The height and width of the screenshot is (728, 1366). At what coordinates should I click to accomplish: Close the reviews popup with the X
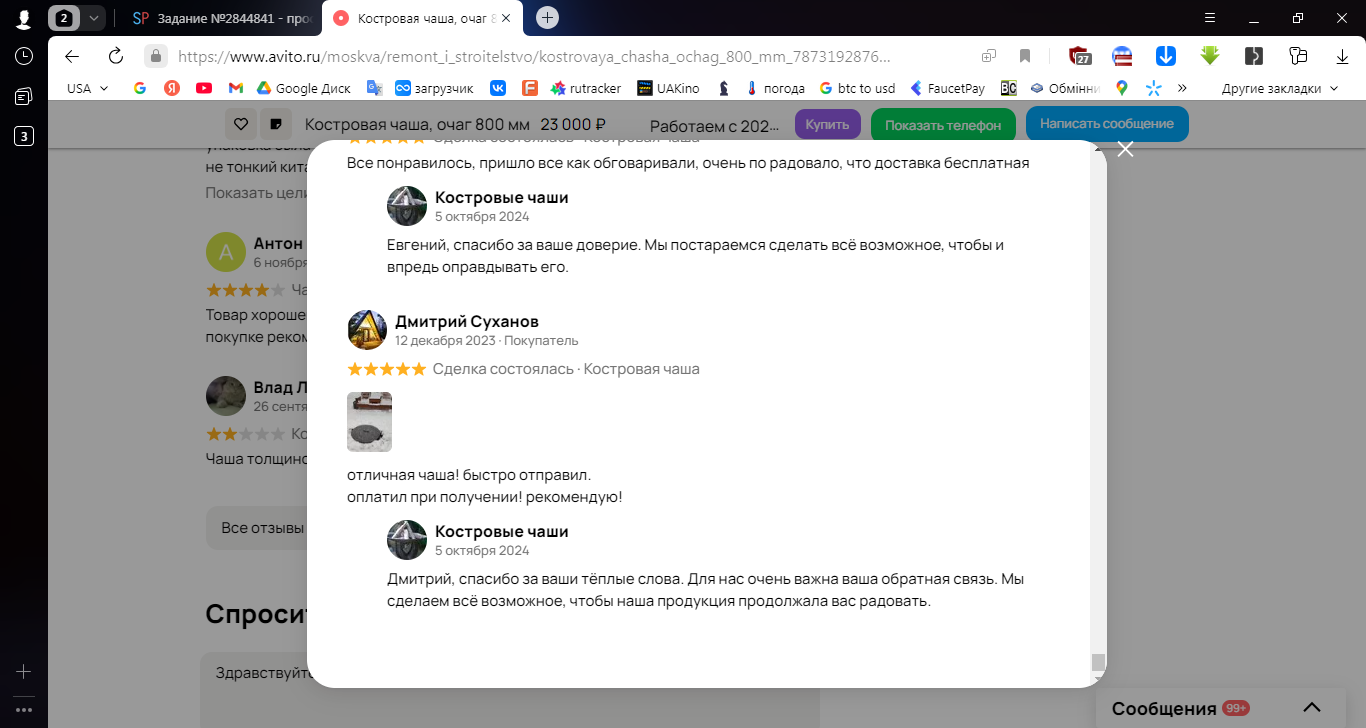[x=1125, y=149]
